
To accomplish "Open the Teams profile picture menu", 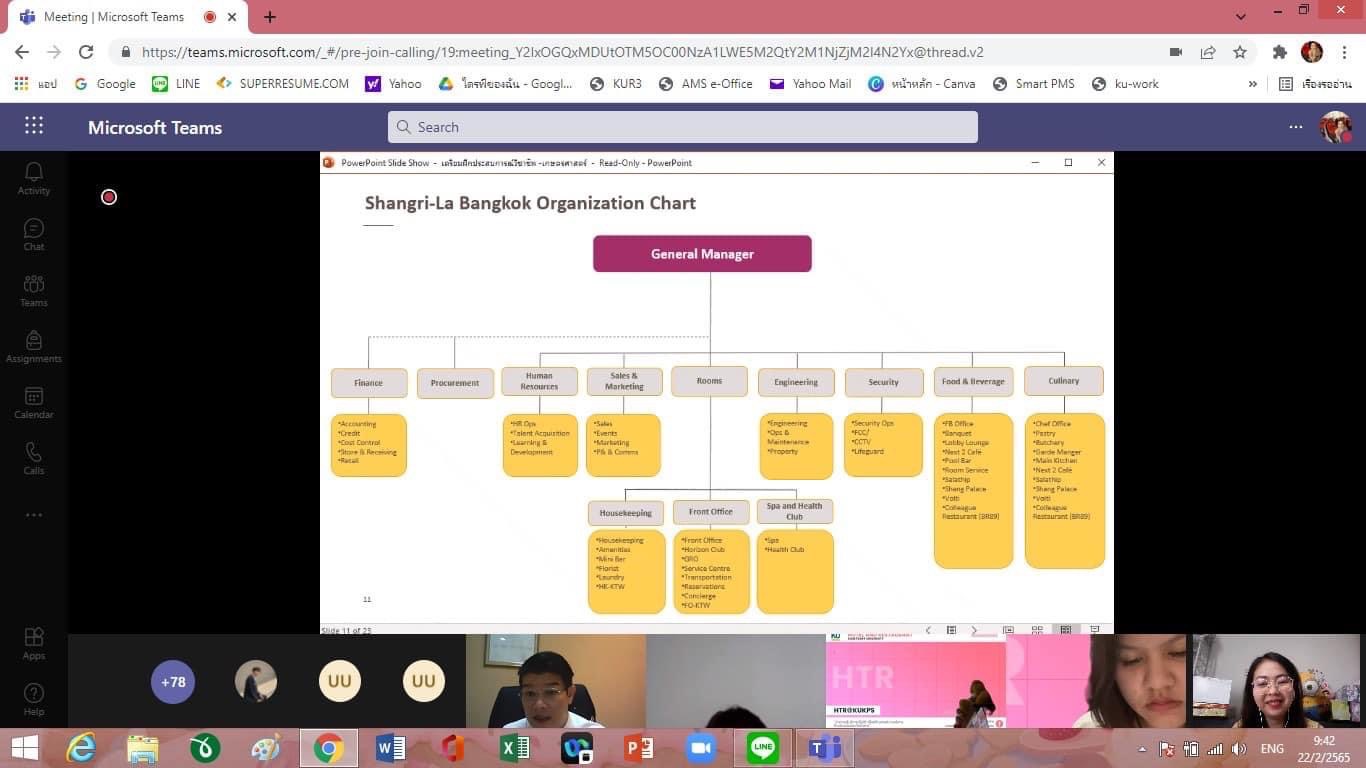I will click(1336, 127).
